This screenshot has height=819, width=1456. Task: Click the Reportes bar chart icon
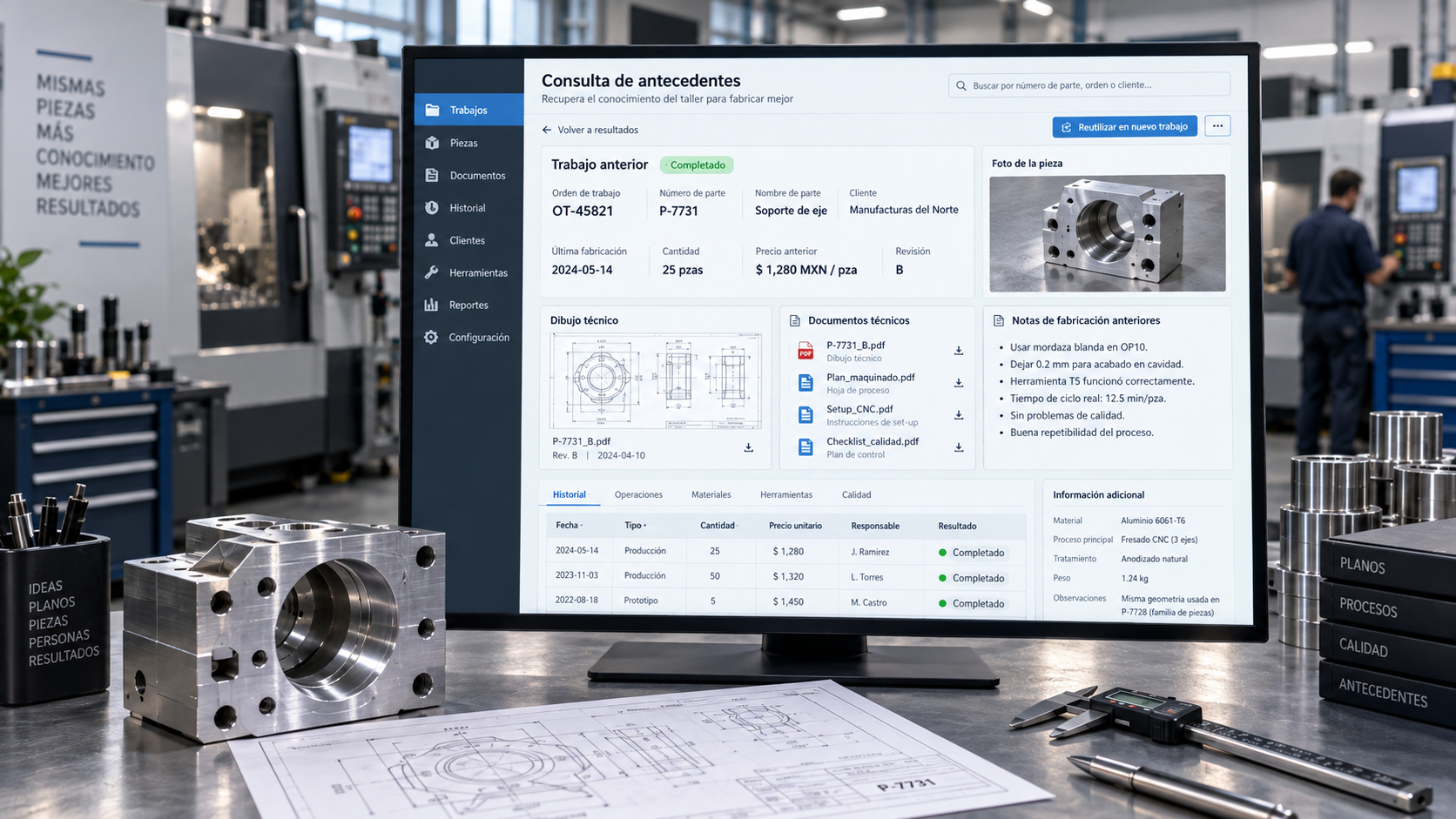tap(431, 305)
